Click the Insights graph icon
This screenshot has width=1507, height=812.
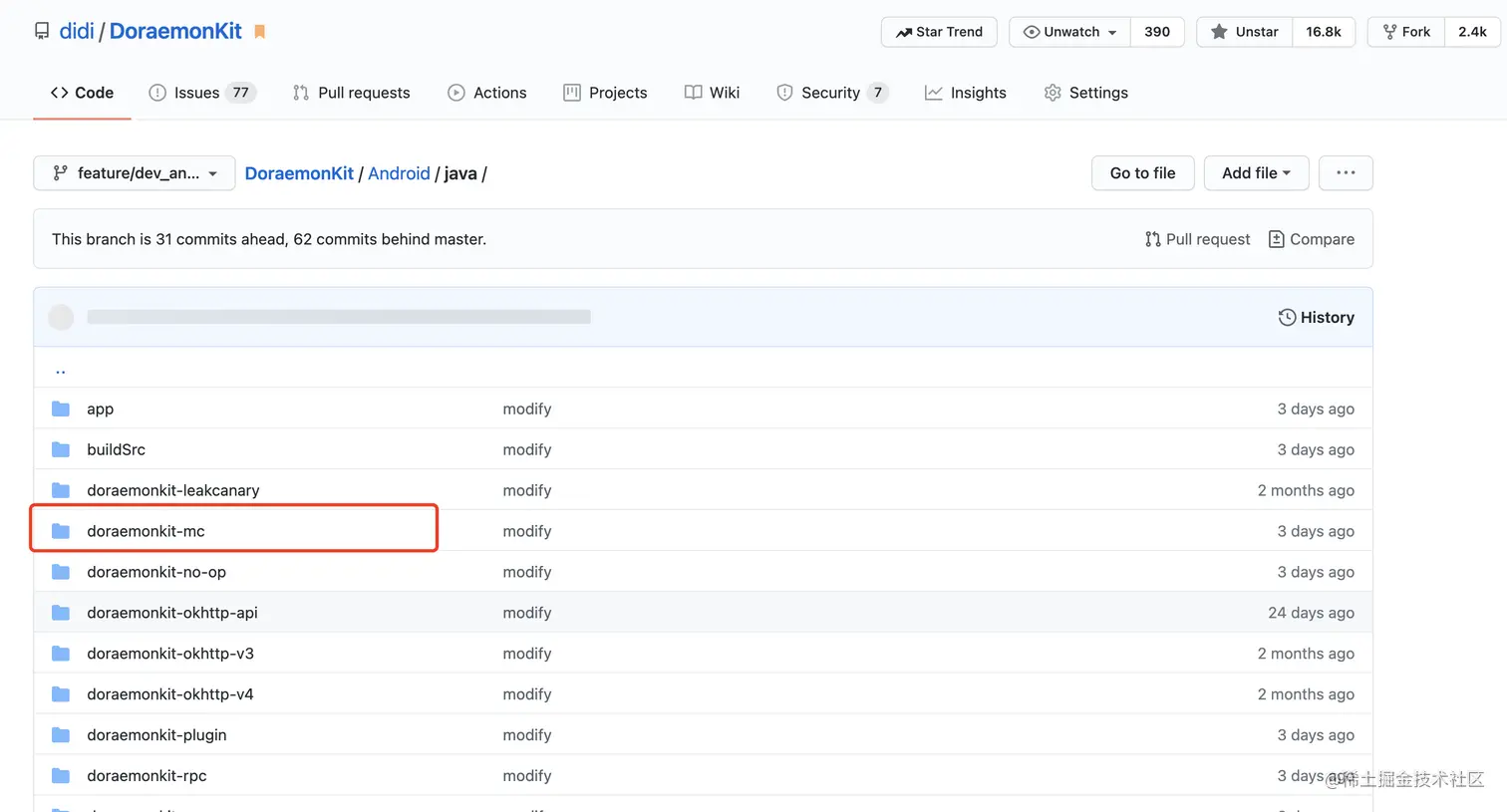coord(934,93)
